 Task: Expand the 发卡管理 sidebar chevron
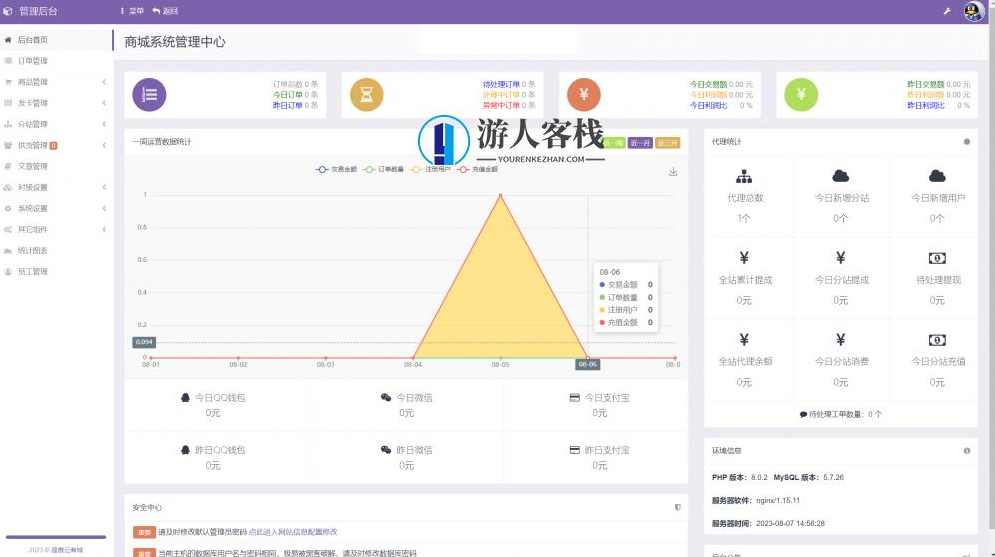click(104, 103)
